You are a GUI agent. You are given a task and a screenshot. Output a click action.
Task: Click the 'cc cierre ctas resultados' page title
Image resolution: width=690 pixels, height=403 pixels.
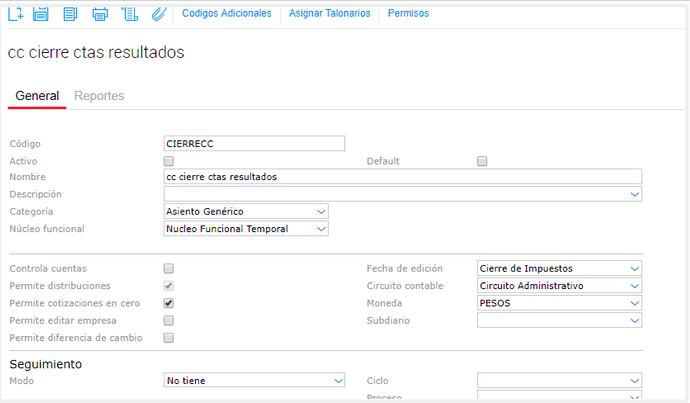[x=96, y=52]
